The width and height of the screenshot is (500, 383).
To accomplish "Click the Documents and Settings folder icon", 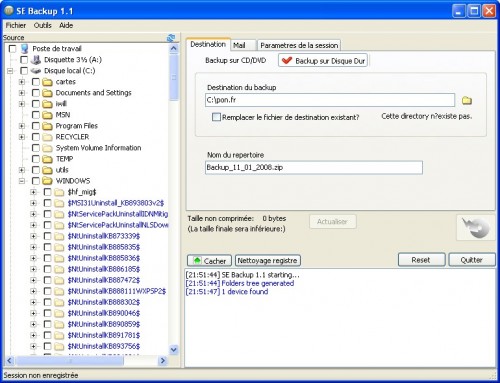I will coord(47,93).
